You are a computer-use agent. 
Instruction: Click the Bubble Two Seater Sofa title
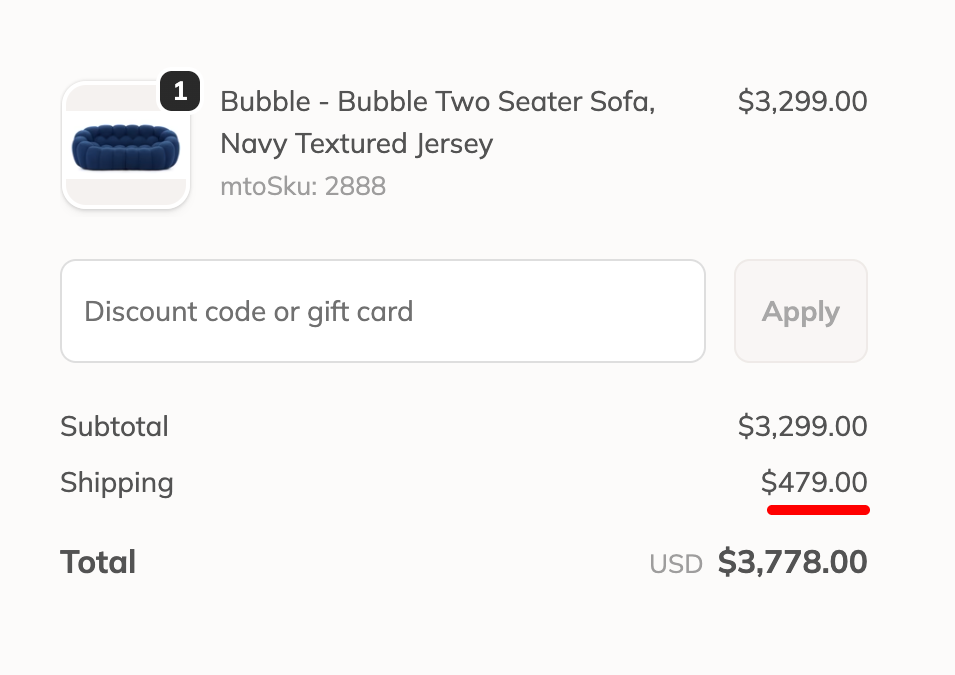(437, 102)
